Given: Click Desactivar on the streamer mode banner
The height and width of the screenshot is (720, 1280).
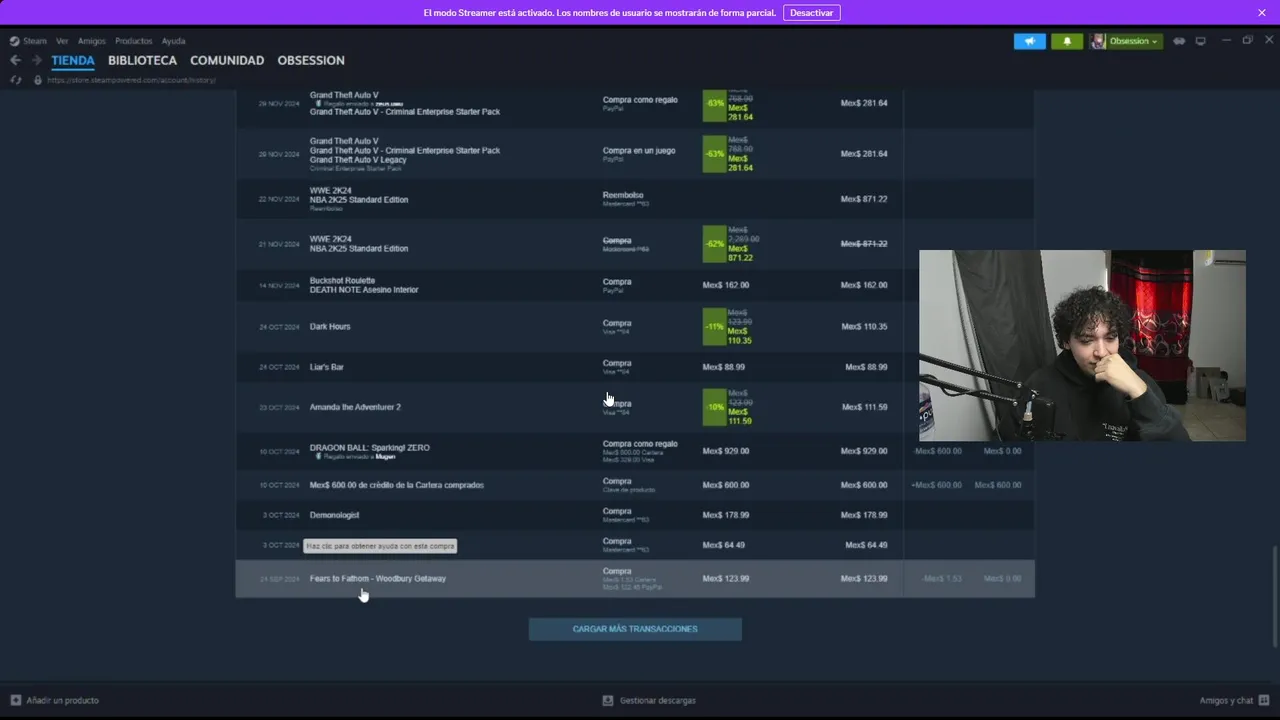Looking at the screenshot, I should [x=811, y=13].
